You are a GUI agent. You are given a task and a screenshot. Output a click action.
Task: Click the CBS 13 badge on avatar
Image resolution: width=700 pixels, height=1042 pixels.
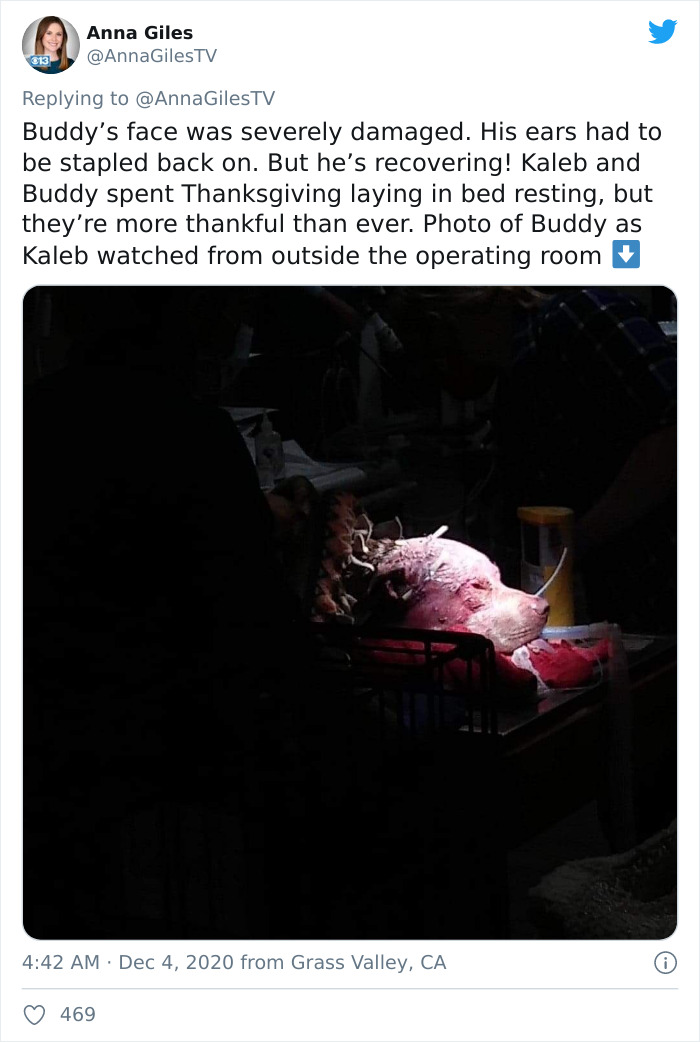coord(39,60)
